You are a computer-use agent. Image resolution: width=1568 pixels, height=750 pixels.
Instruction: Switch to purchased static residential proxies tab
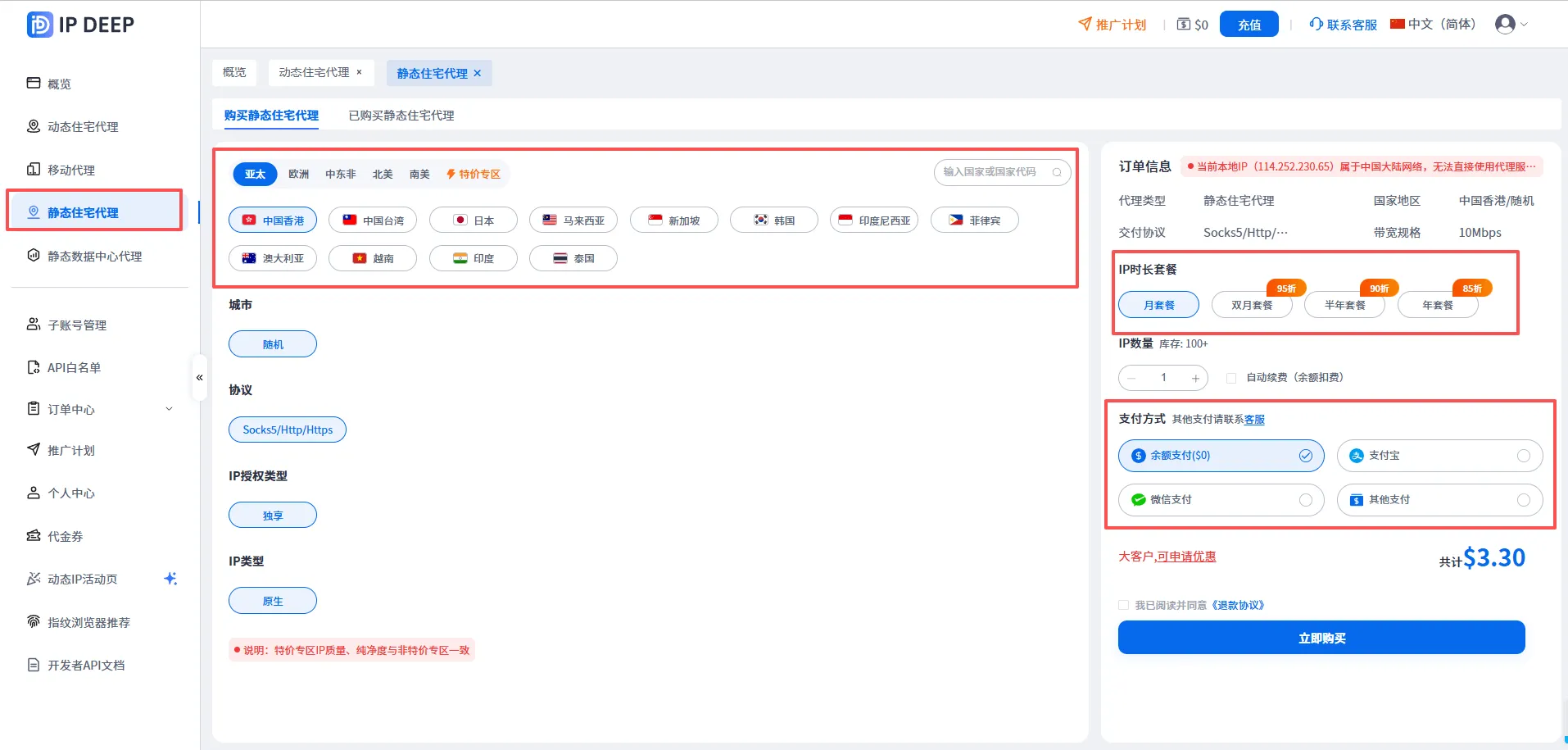[x=401, y=116]
